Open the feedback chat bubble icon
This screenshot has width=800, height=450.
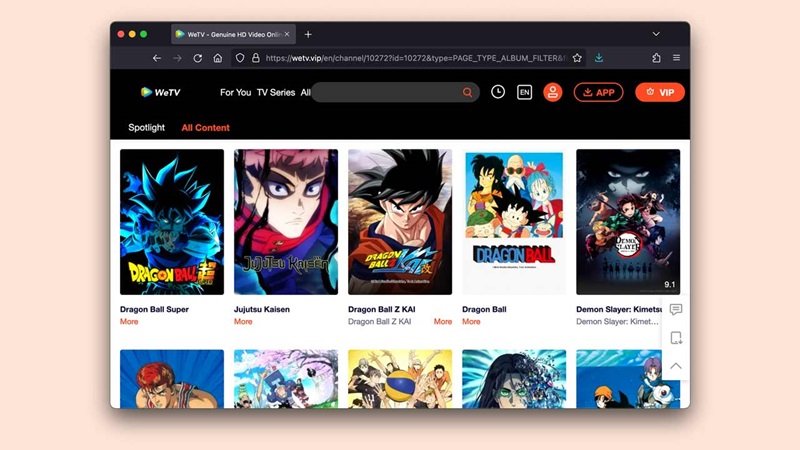click(x=676, y=310)
